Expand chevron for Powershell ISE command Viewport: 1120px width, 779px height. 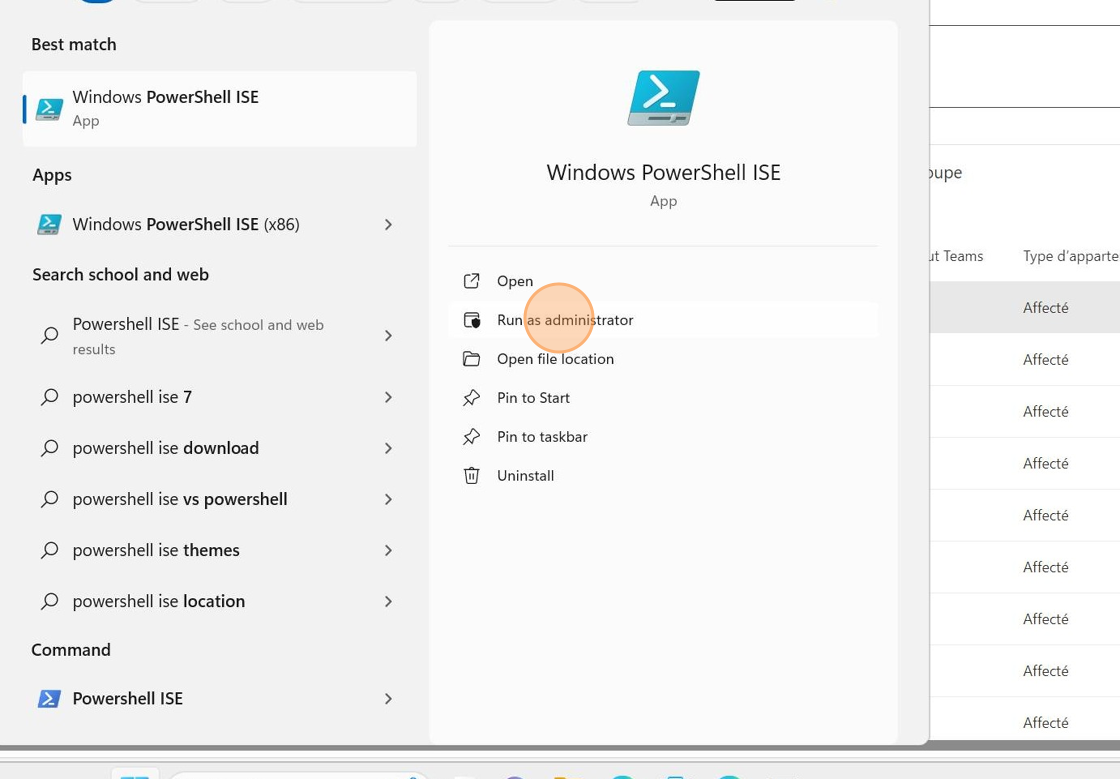coord(388,698)
